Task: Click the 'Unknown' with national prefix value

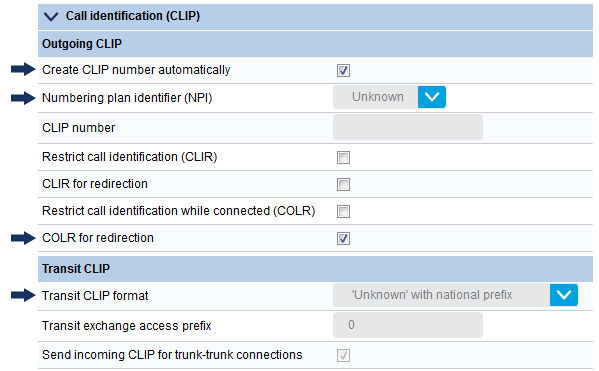Action: (x=432, y=295)
